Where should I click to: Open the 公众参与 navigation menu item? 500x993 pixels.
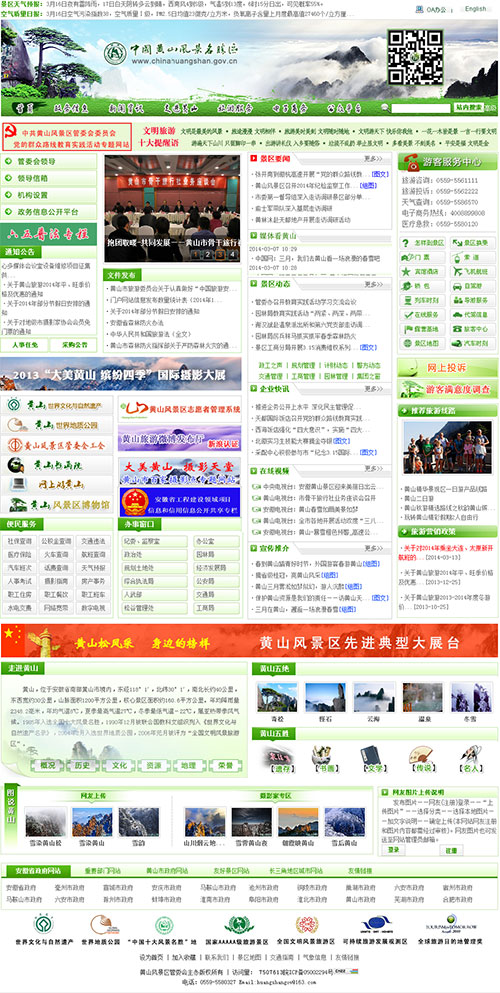click(344, 108)
